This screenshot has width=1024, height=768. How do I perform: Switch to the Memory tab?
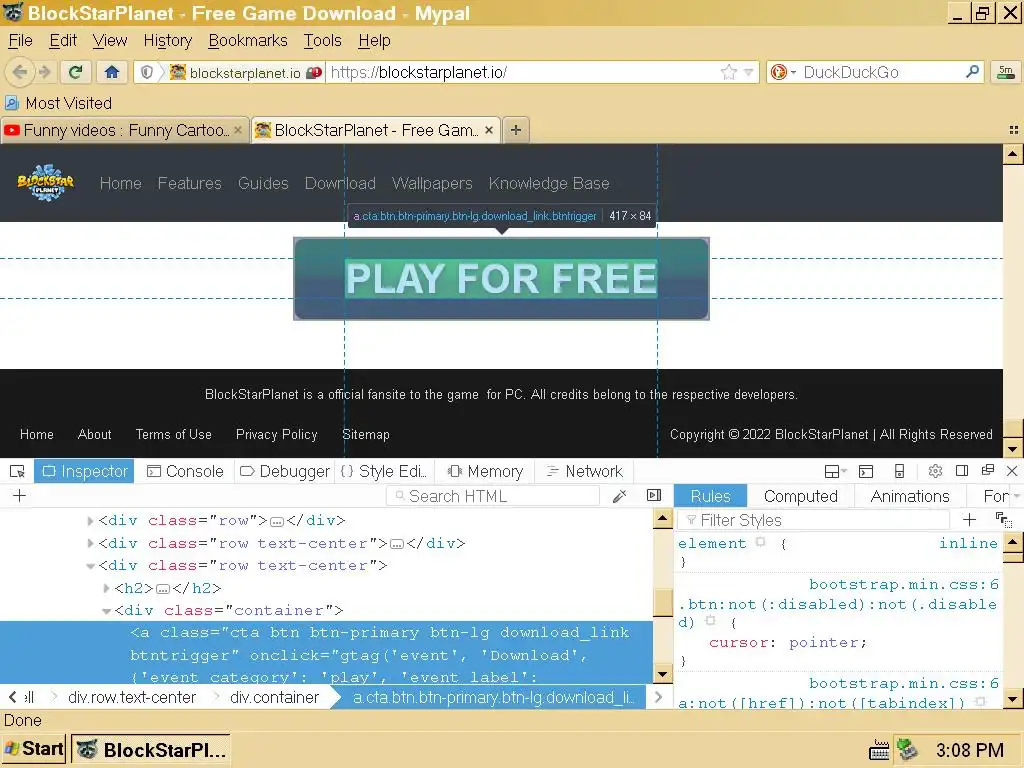(x=485, y=472)
